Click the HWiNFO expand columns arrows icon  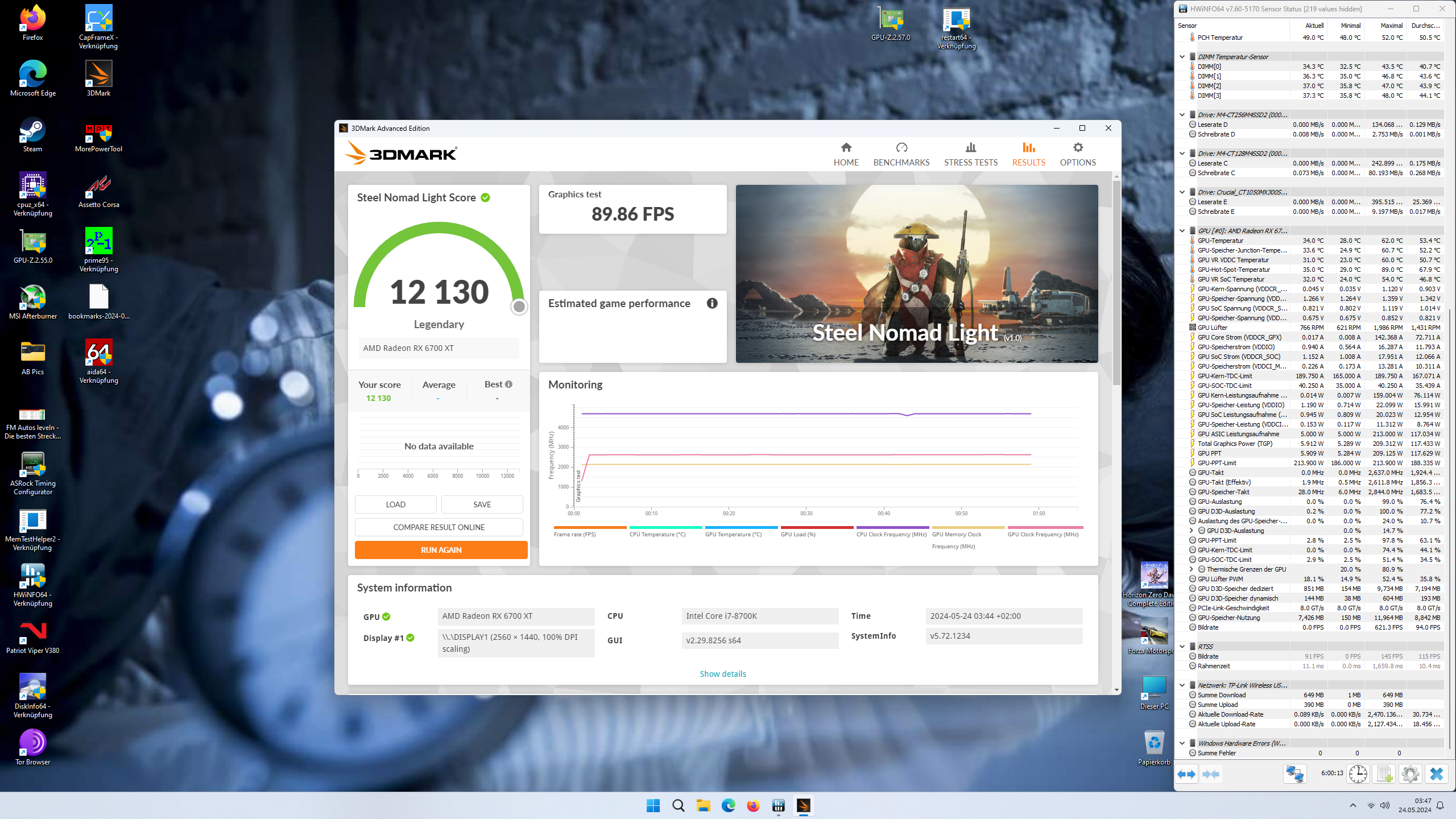(1186, 774)
